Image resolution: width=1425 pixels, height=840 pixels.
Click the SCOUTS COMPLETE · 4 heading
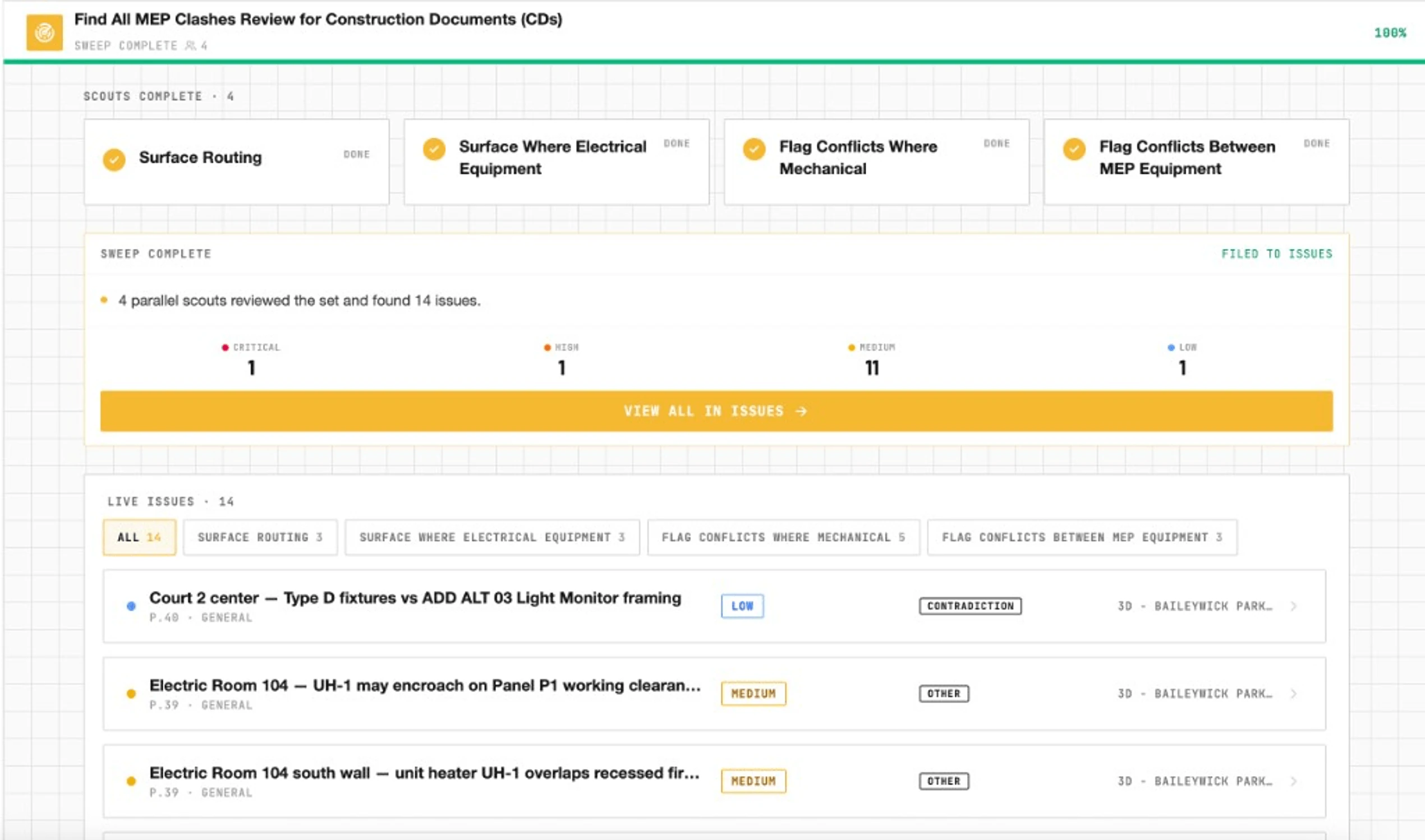pos(159,96)
